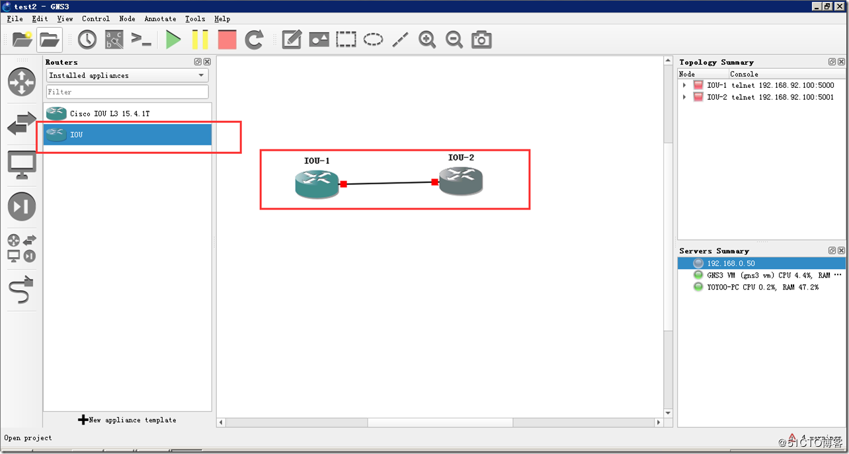Open console to all devices icon
This screenshot has width=849, height=454.
pyautogui.click(x=141, y=40)
